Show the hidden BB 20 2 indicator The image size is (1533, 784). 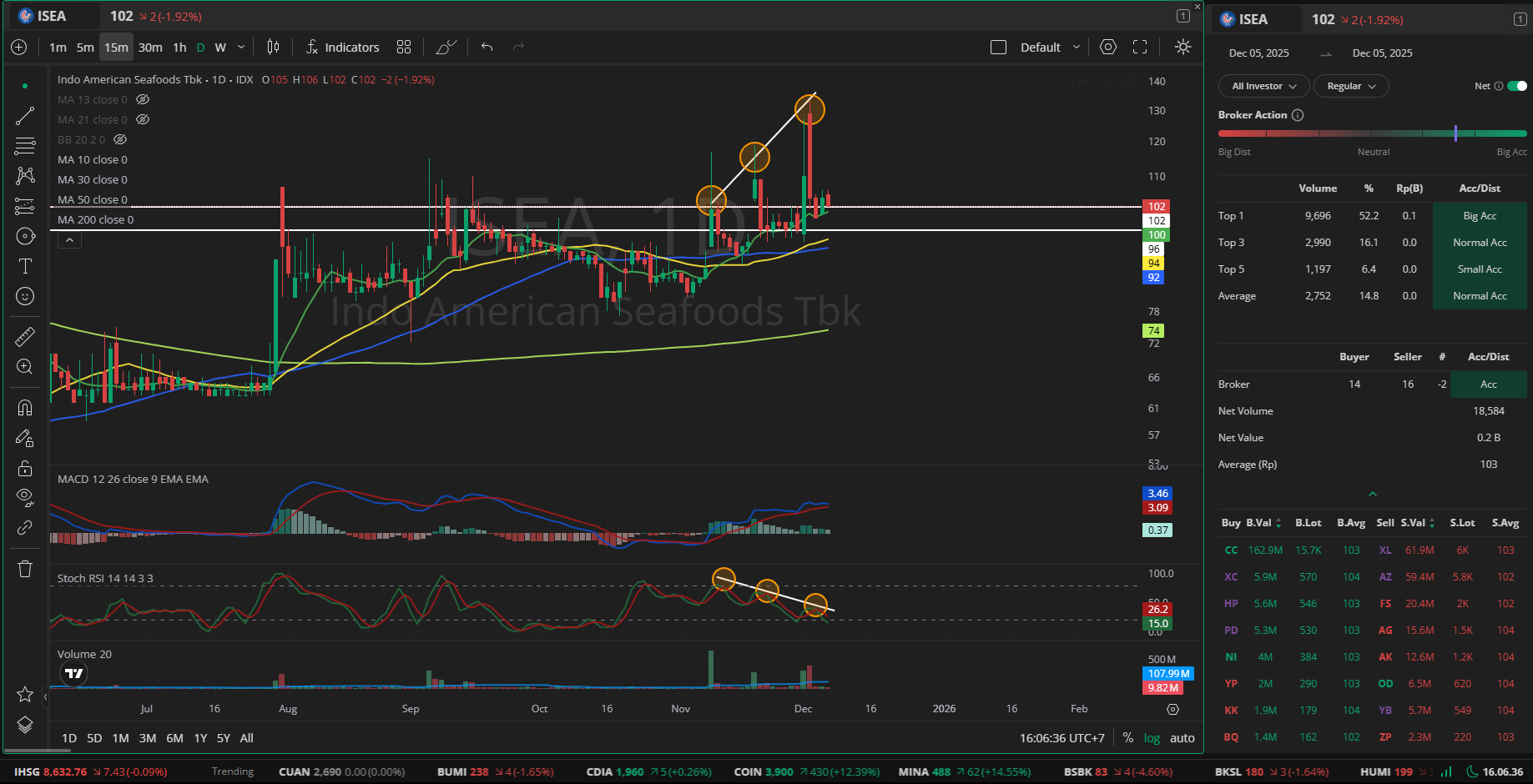[120, 140]
